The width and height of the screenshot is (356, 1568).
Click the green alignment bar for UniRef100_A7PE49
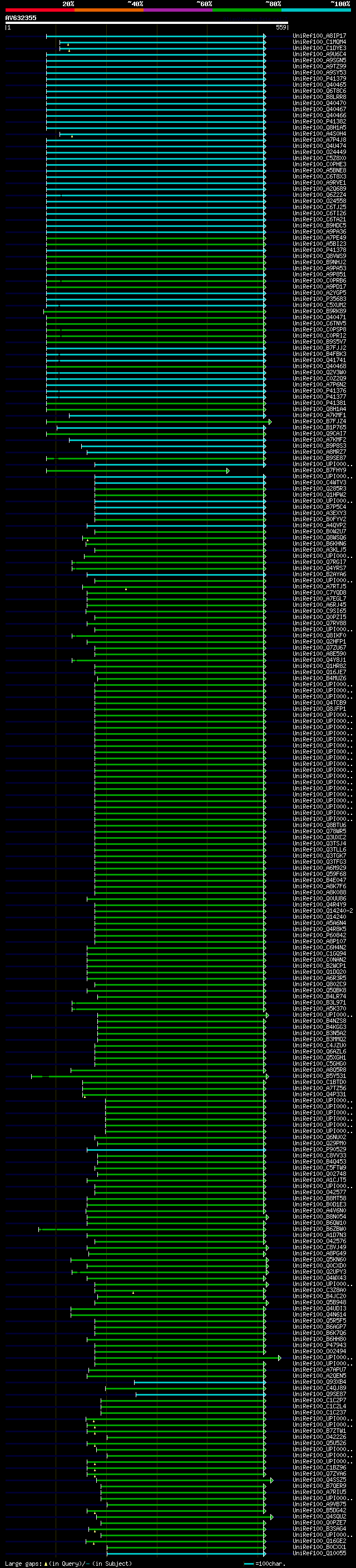(x=155, y=238)
